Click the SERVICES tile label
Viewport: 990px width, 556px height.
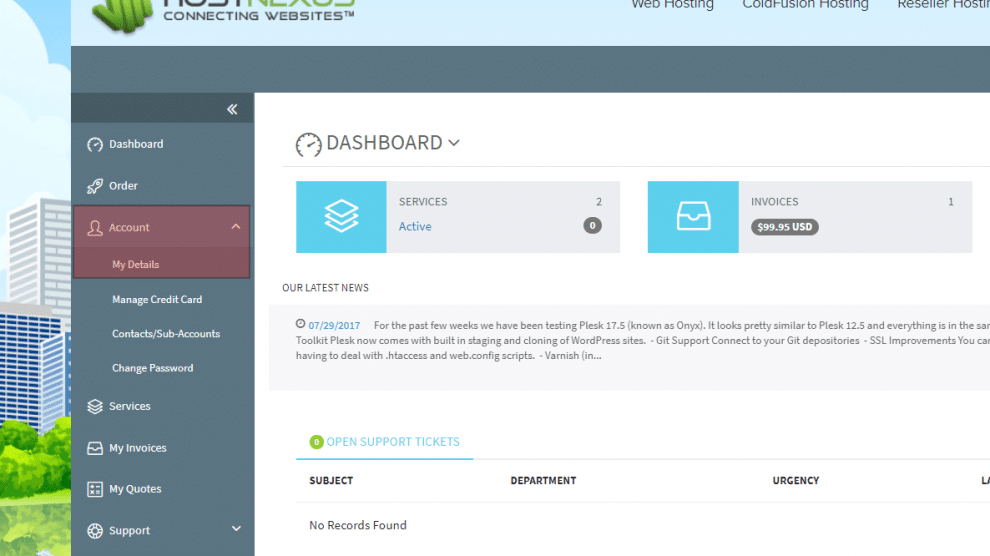[x=422, y=201]
